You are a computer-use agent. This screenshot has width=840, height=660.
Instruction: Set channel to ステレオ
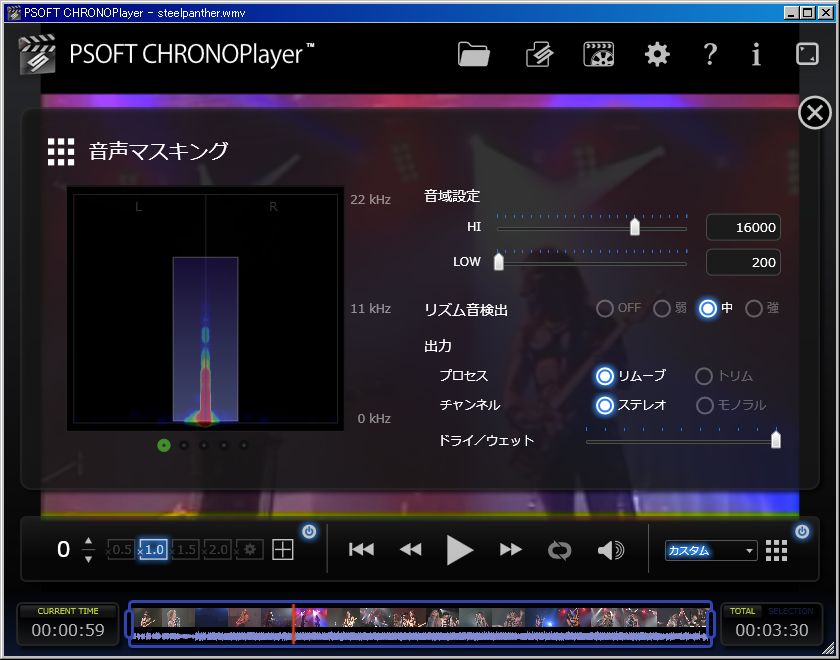coord(605,406)
